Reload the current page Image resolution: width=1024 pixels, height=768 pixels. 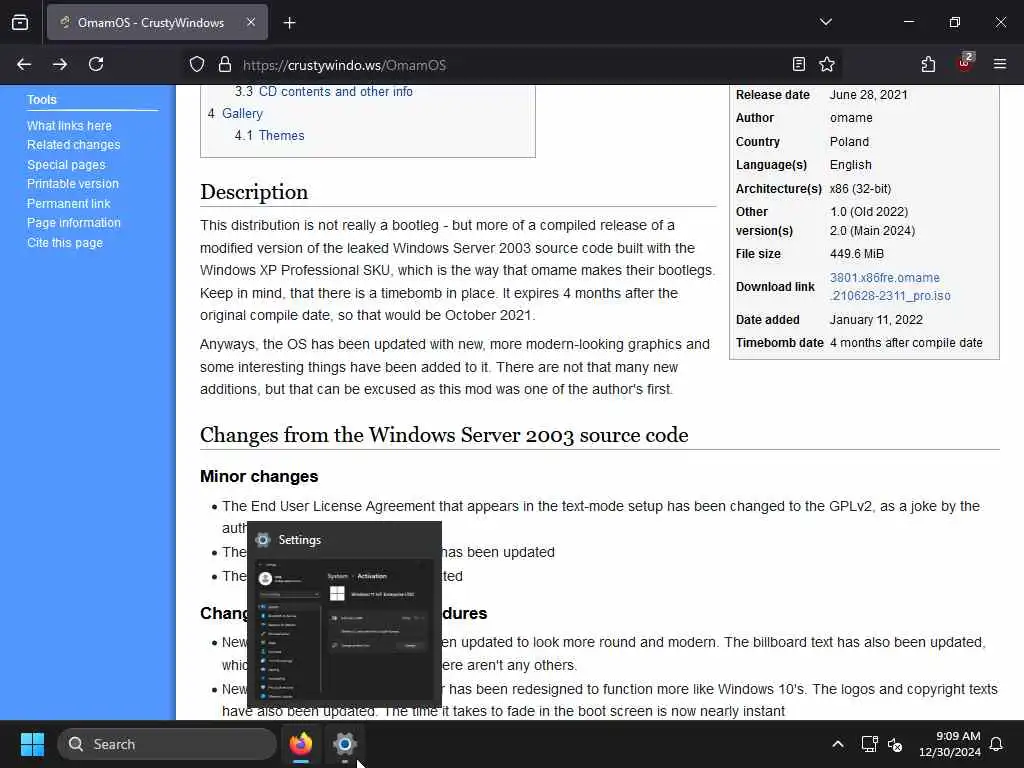click(x=96, y=65)
